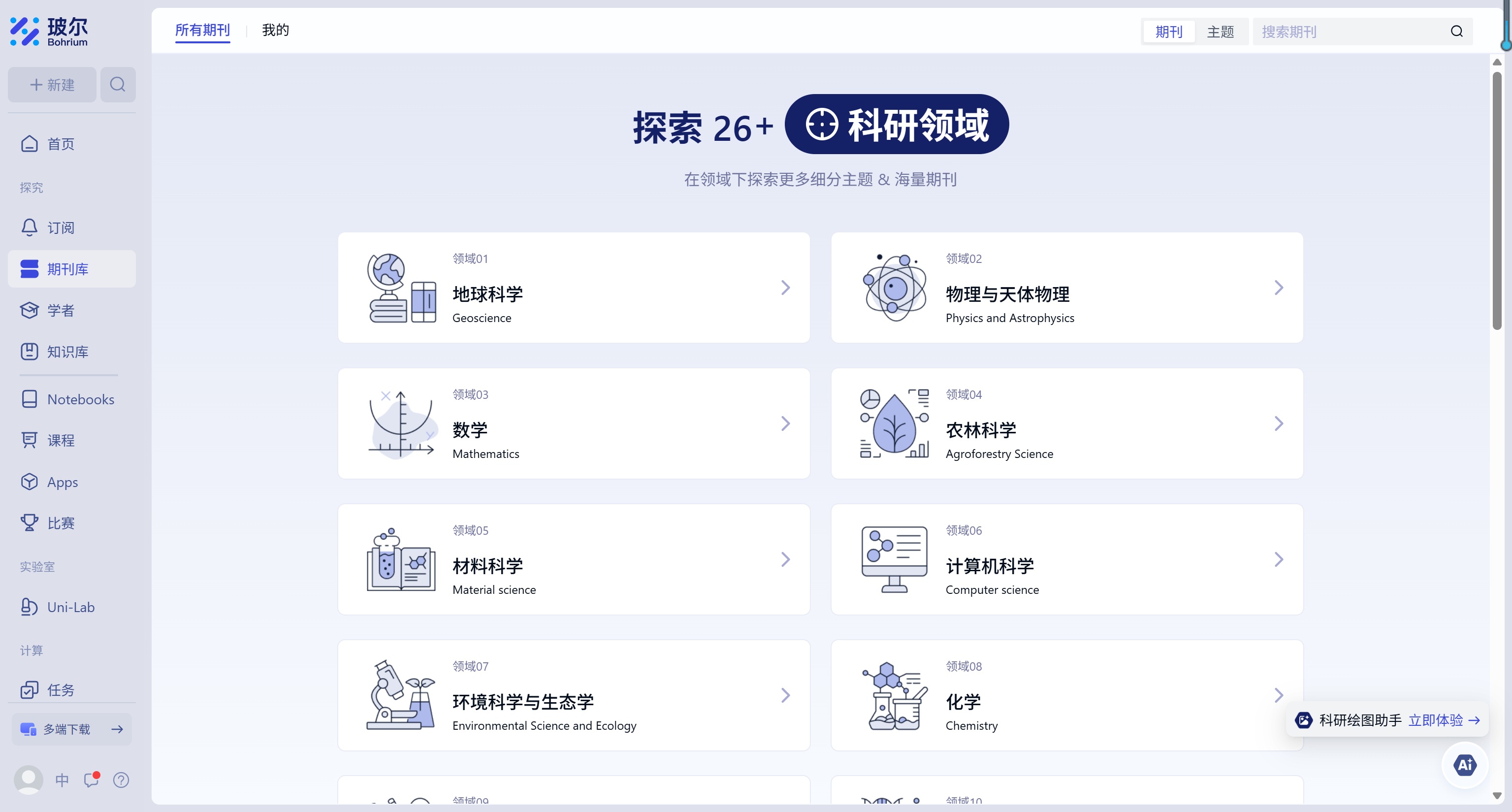Click the 领域01 label

coord(470,259)
